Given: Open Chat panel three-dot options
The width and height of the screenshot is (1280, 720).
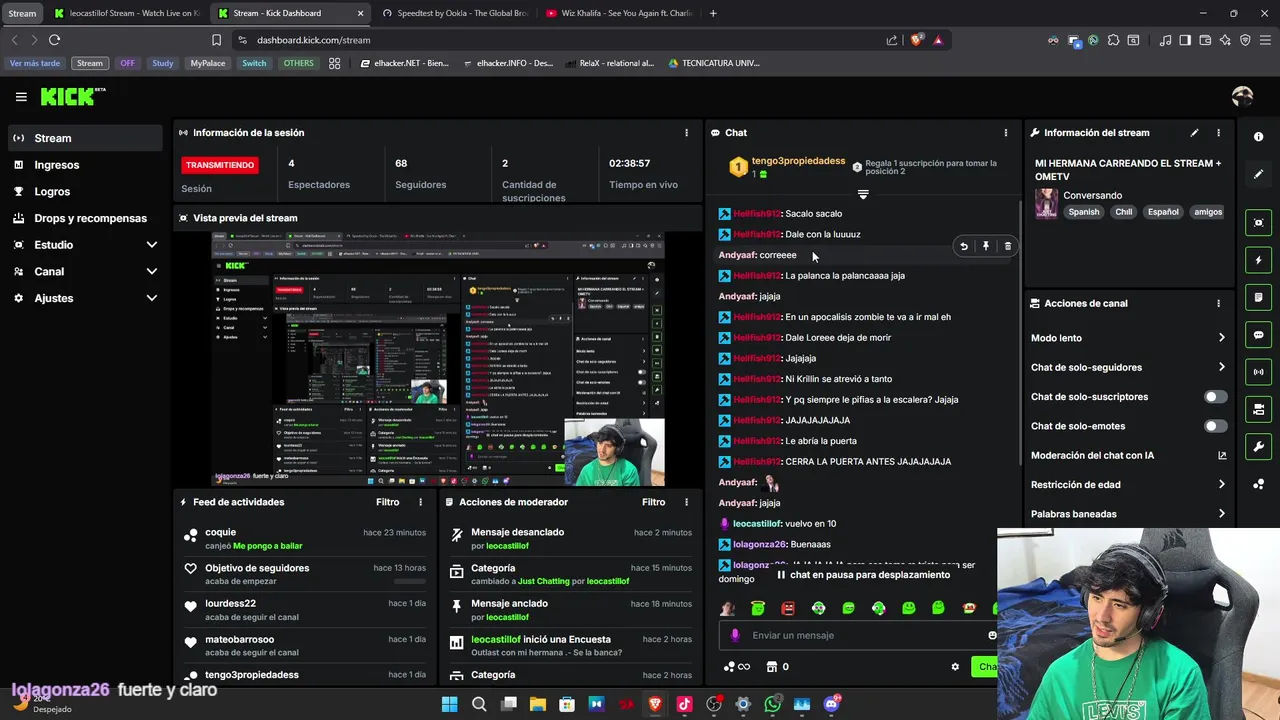Looking at the screenshot, I should pos(1006,132).
